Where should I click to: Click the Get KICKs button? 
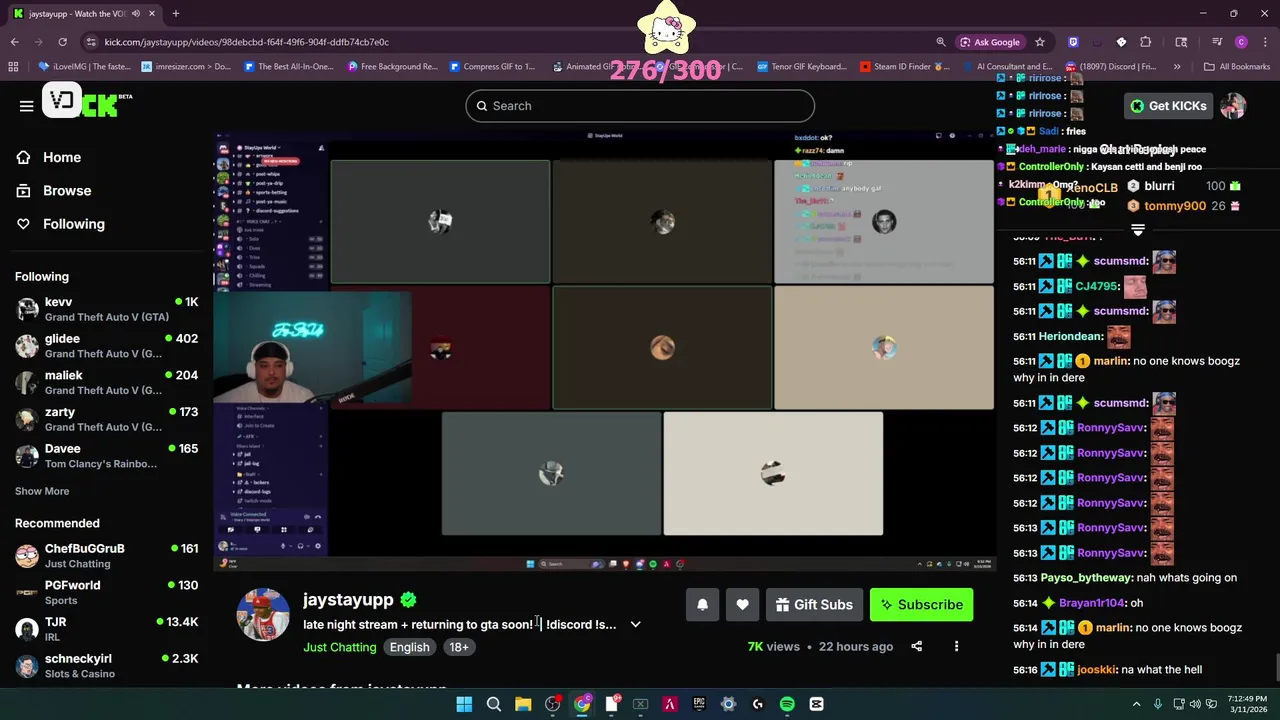pyautogui.click(x=1168, y=106)
